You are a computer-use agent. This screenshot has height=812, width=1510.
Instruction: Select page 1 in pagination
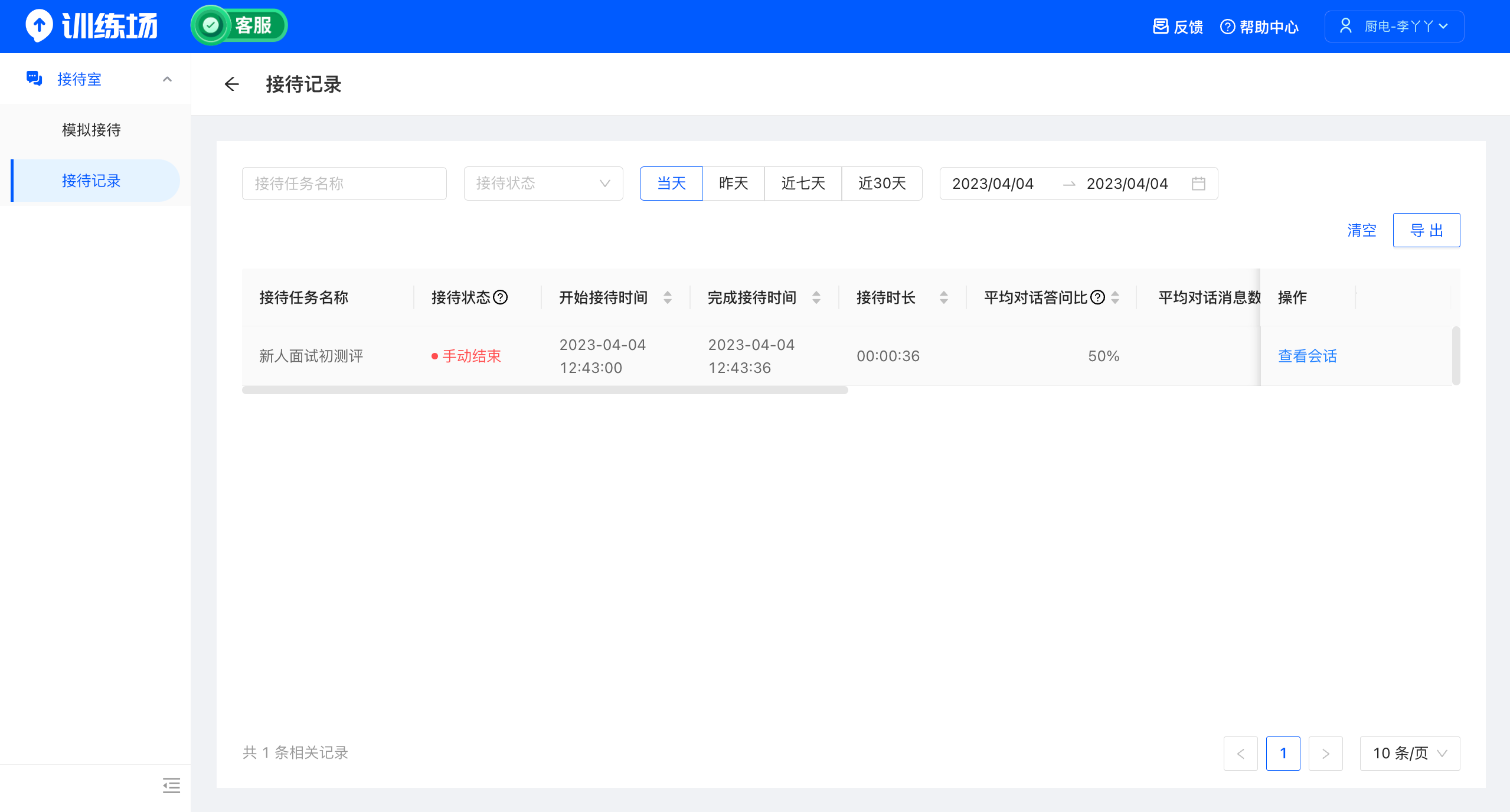[1283, 754]
